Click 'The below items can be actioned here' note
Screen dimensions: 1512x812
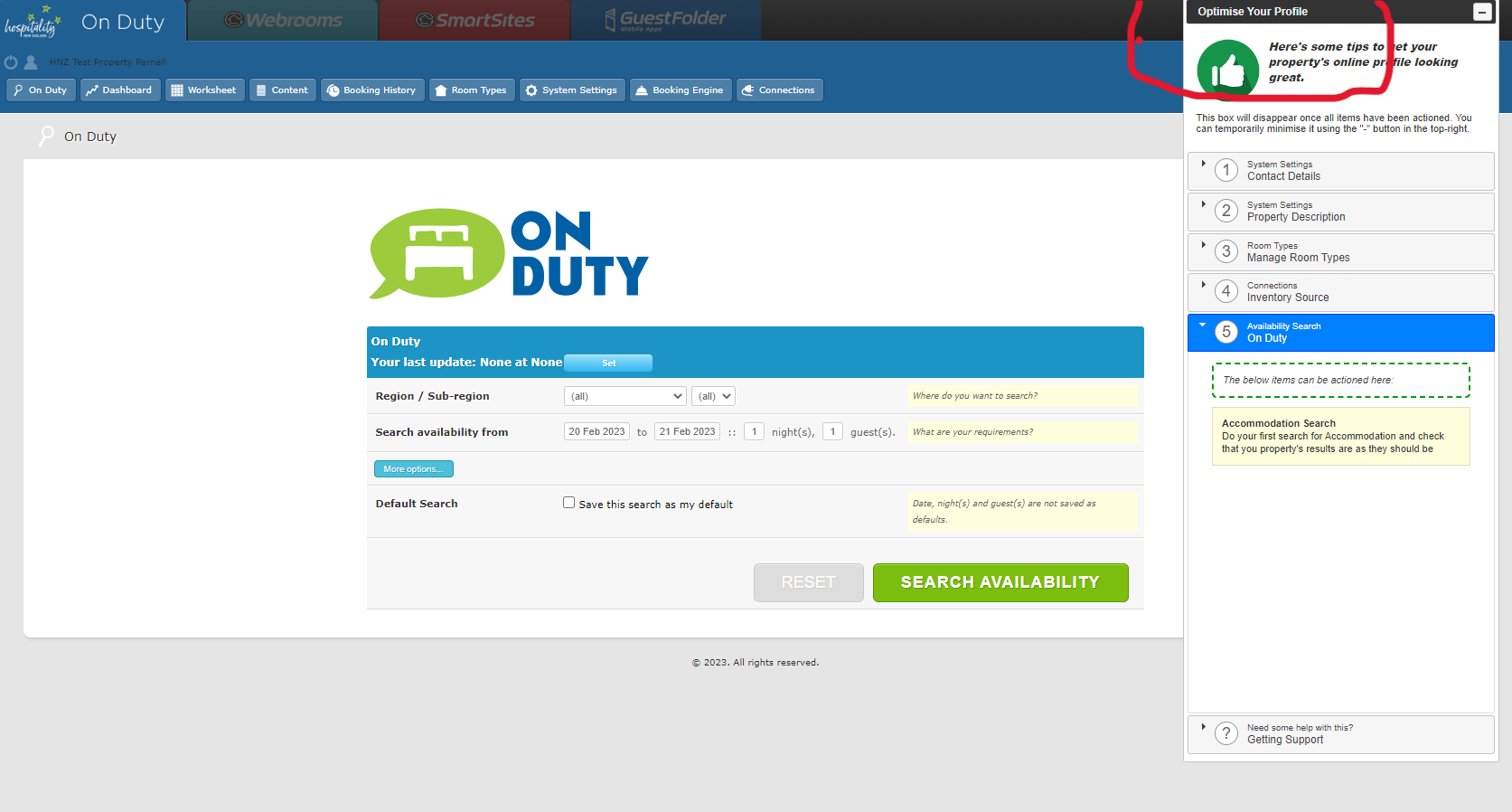click(x=1341, y=381)
